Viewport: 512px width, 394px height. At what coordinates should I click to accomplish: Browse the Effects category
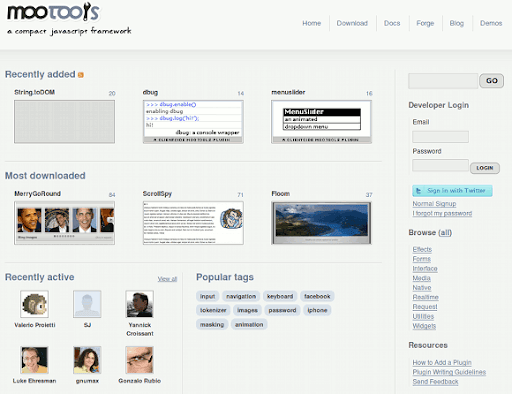pos(422,249)
